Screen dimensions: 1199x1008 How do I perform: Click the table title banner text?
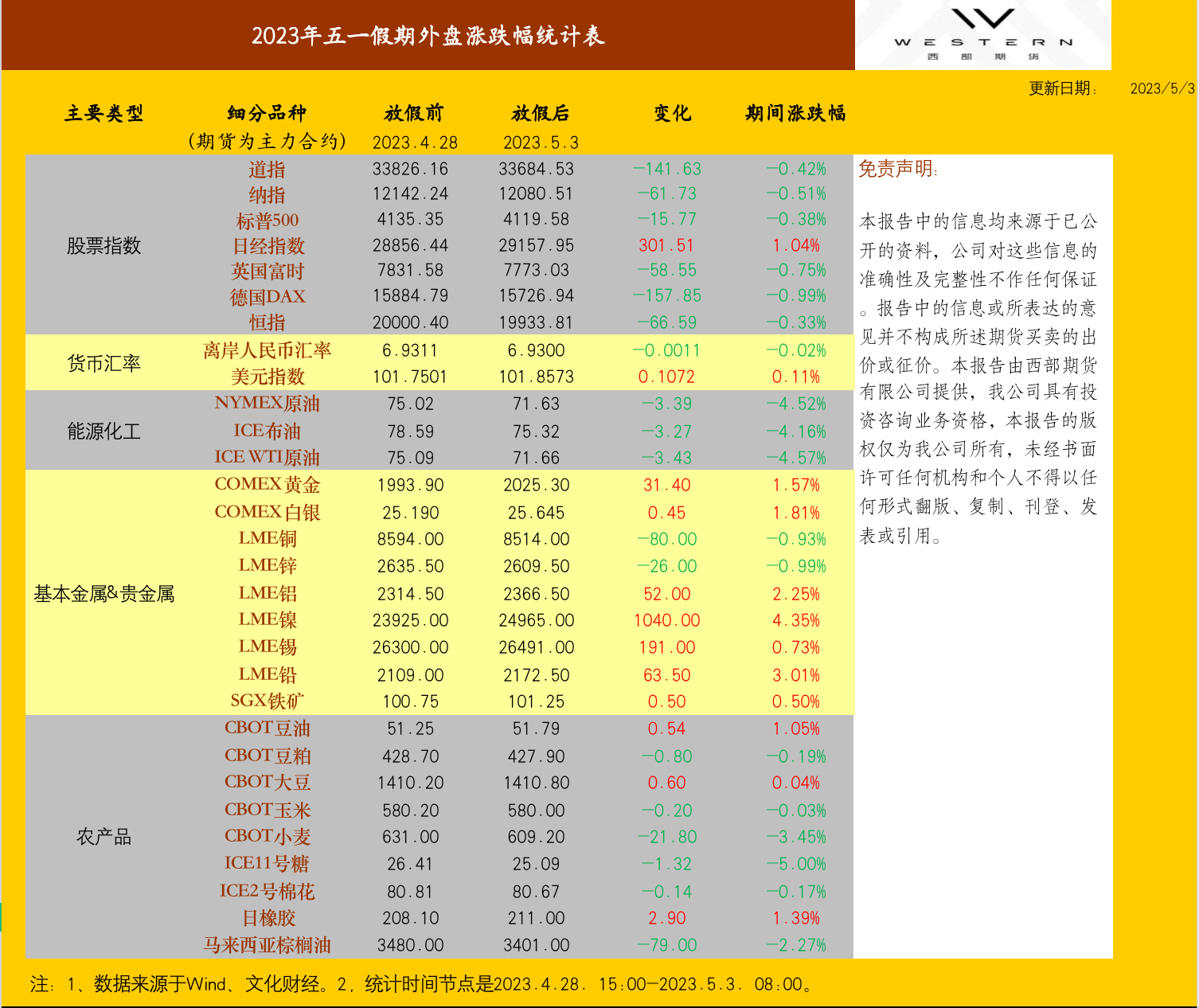coord(428,36)
